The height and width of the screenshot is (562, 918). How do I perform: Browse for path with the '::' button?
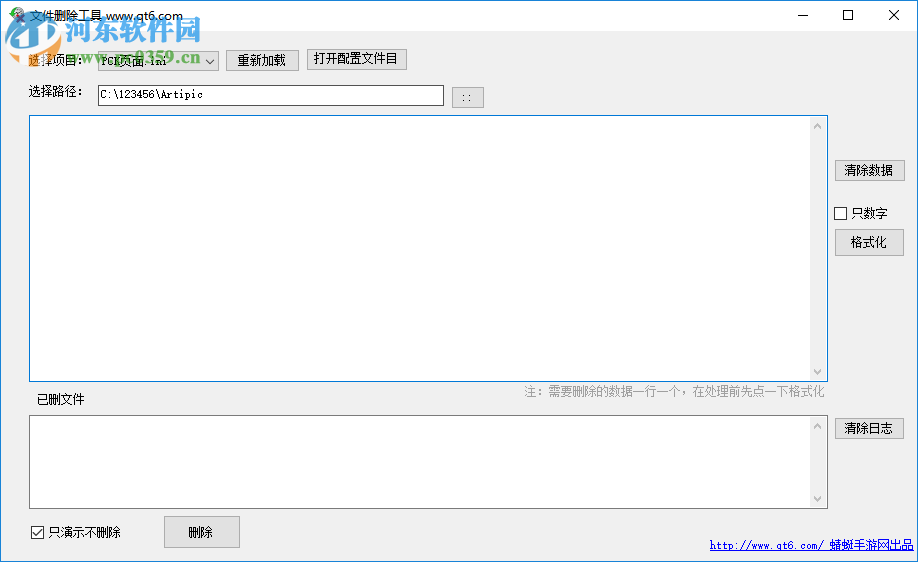468,98
